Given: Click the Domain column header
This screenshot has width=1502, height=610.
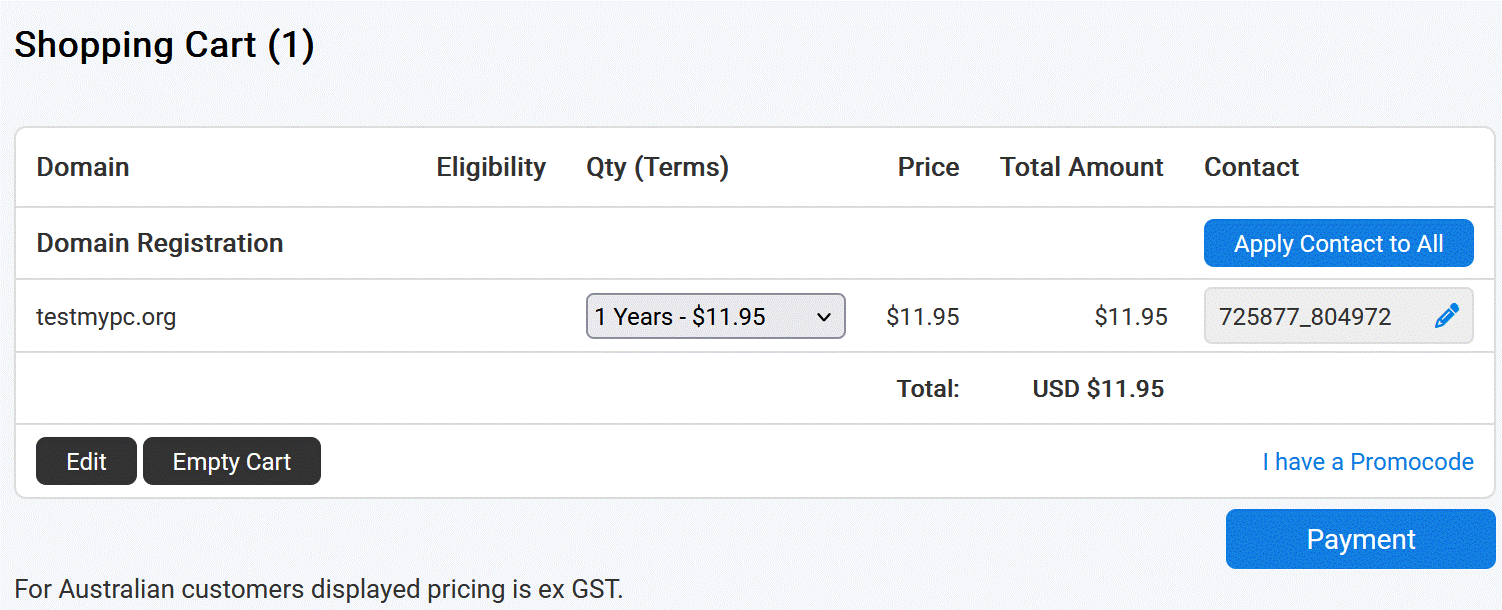Looking at the screenshot, I should [x=83, y=167].
